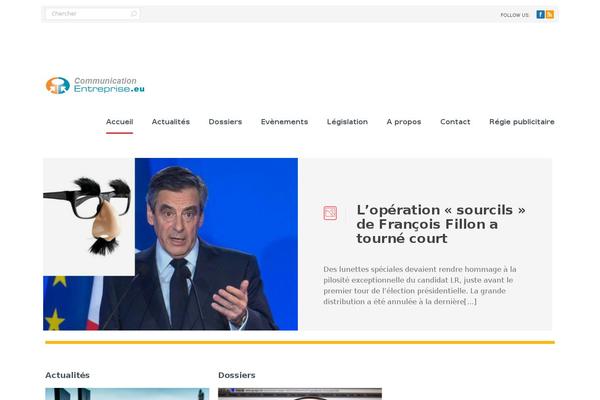Open the Facebook follow icon
This screenshot has height=400, width=600.
click(x=540, y=15)
